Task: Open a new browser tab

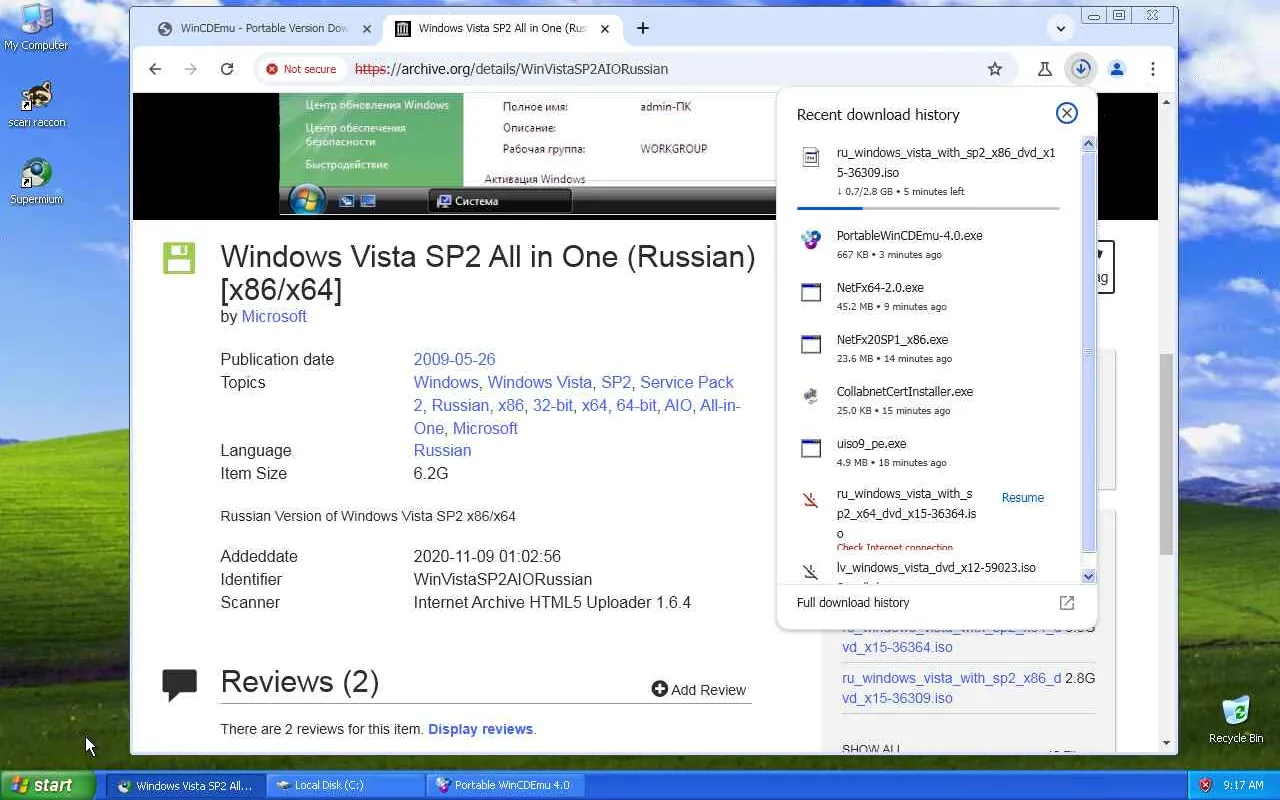Action: (x=643, y=28)
